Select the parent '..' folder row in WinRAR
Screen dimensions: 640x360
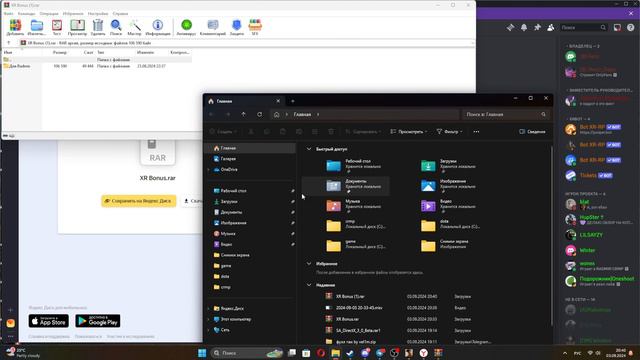[97, 60]
